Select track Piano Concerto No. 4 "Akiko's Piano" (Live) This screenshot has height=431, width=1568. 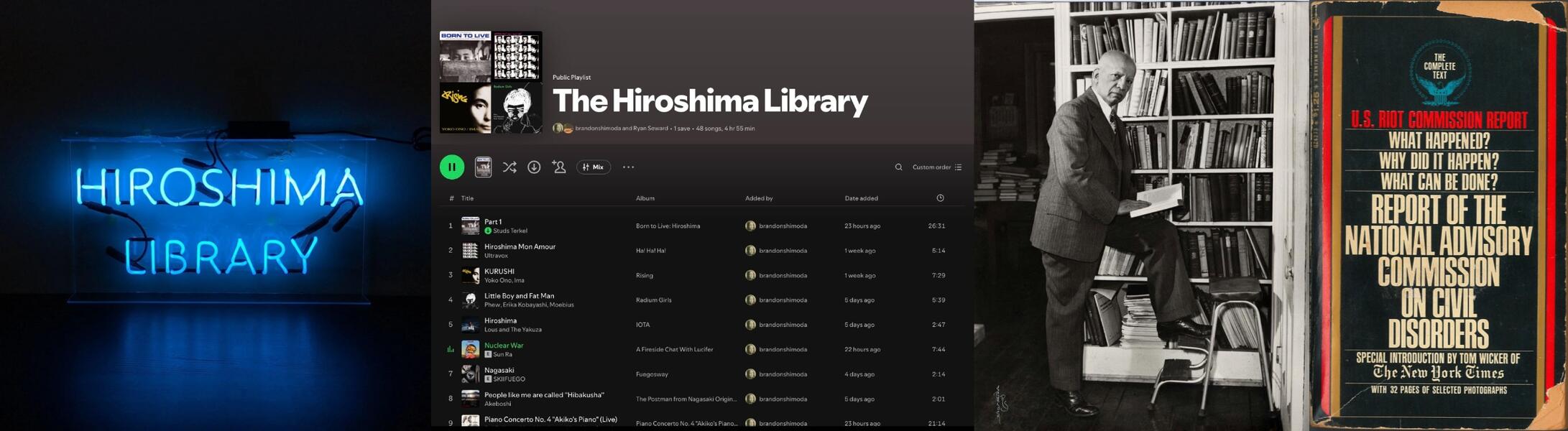point(550,420)
